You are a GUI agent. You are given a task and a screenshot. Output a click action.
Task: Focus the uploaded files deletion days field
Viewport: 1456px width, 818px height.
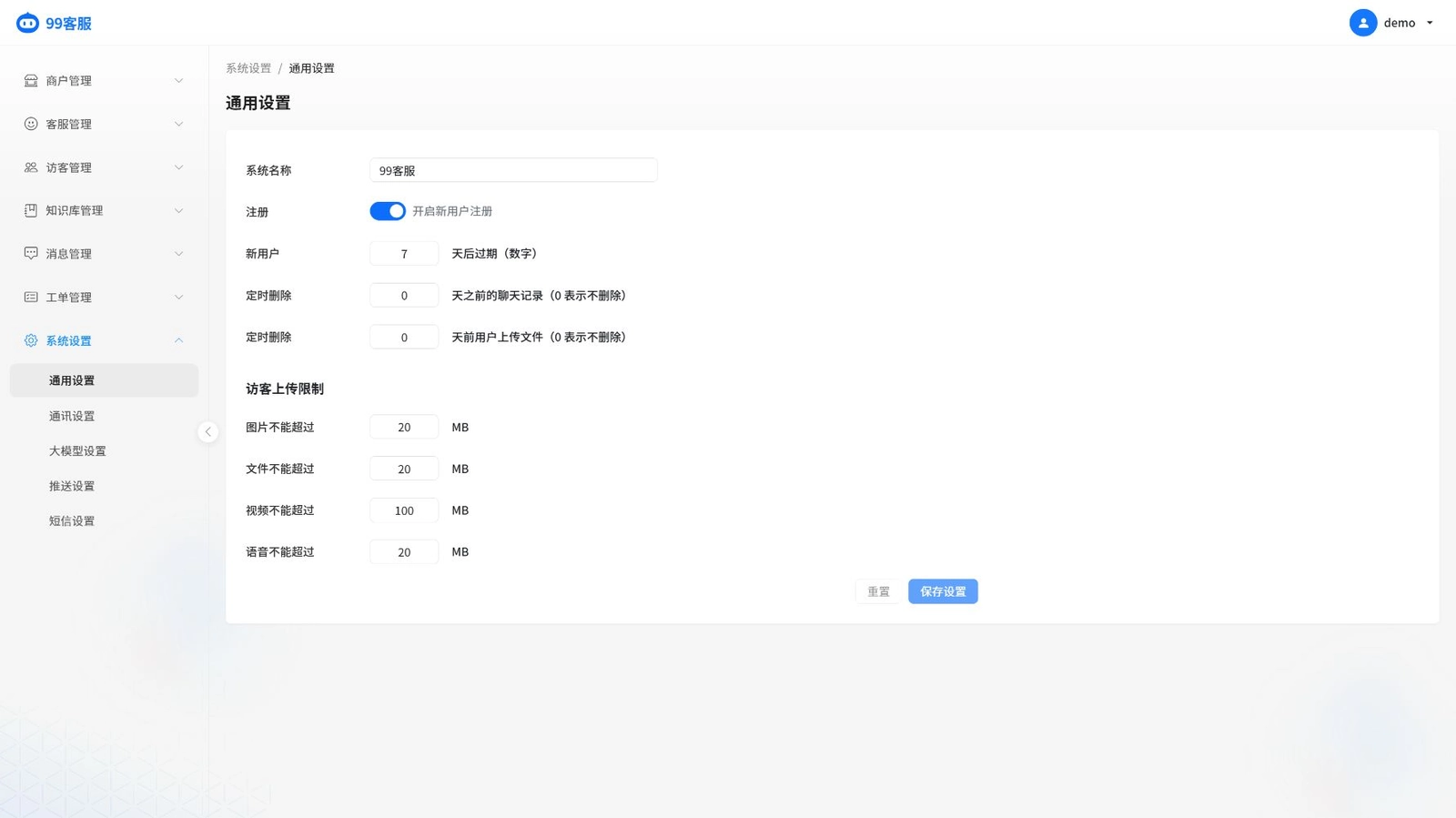point(404,337)
